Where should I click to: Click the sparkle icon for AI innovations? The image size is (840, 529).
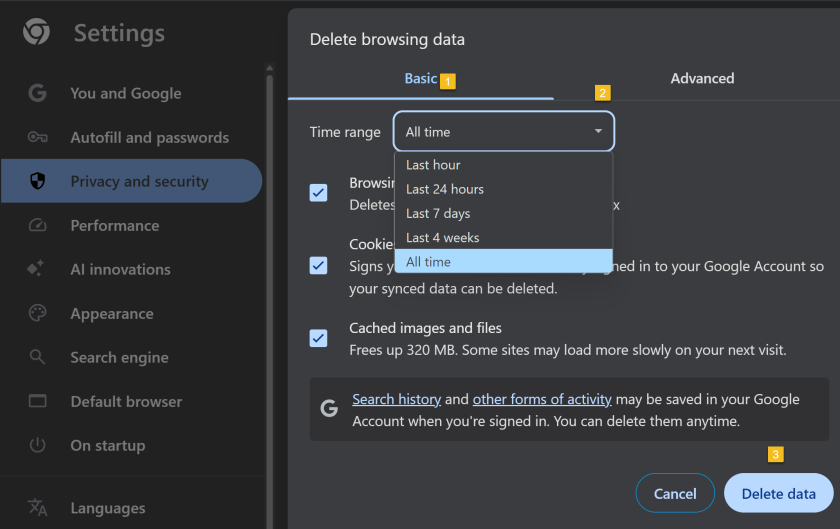(38, 269)
